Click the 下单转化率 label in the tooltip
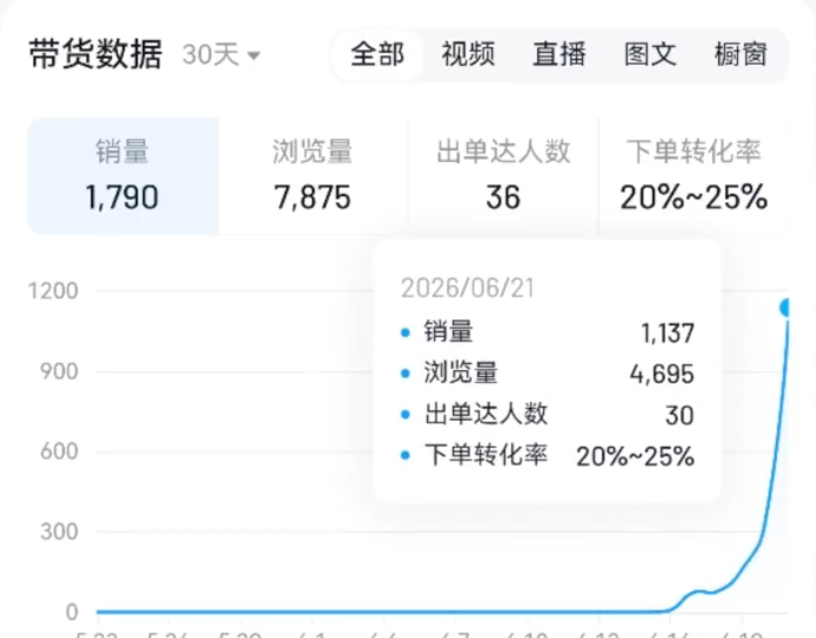Screen dimensions: 816x638 (x=486, y=455)
